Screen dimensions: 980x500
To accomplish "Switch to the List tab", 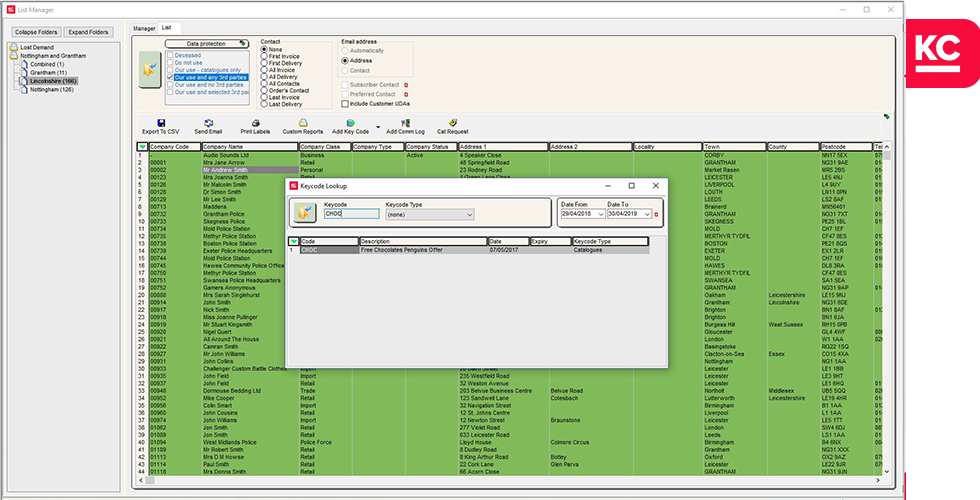I will [x=166, y=28].
